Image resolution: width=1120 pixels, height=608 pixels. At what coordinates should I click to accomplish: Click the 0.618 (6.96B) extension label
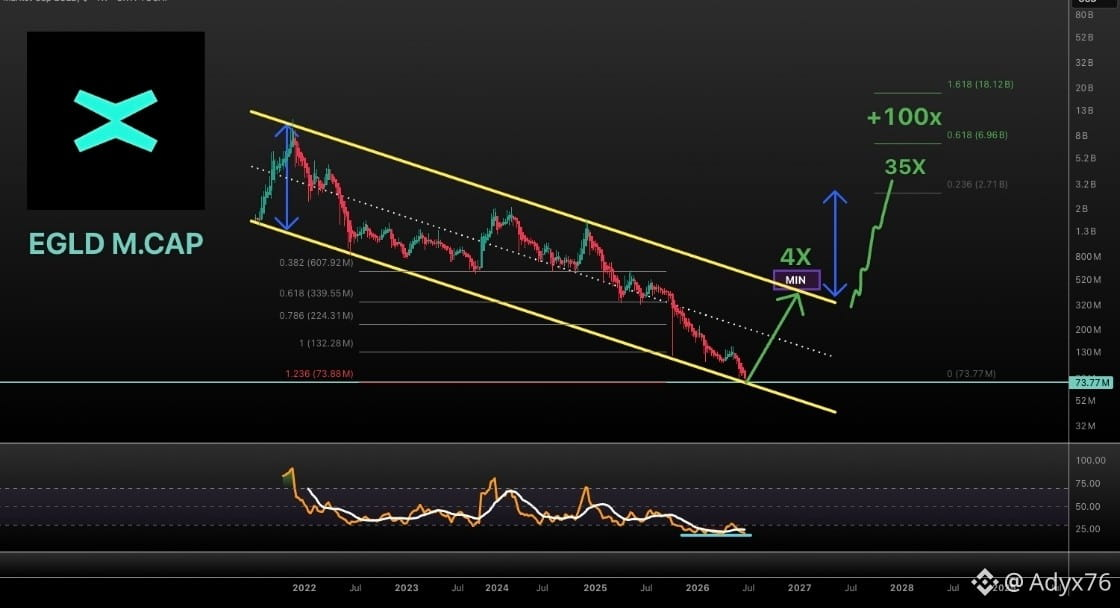tap(977, 135)
